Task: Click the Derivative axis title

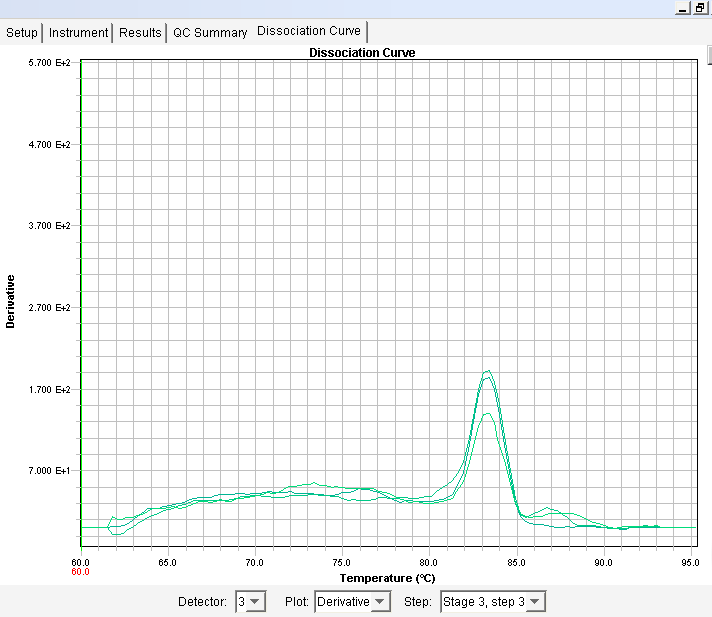Action: tap(10, 301)
